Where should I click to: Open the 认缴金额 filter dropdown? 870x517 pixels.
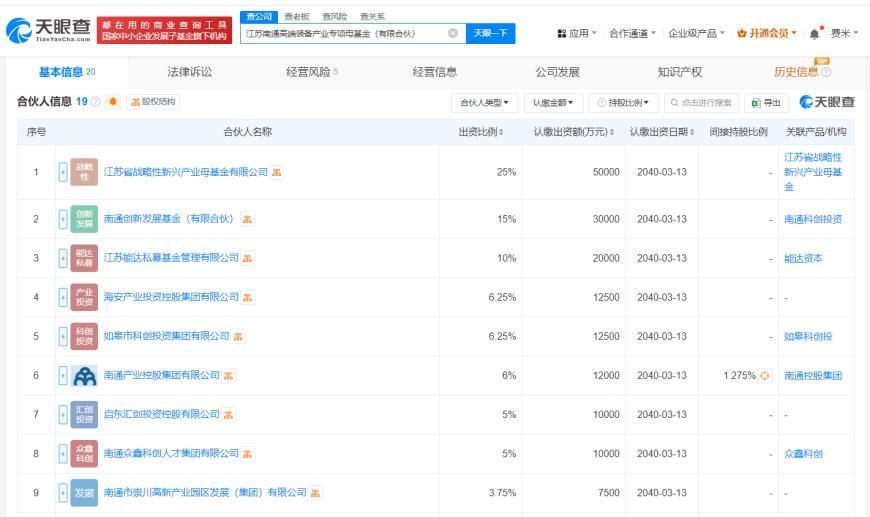[551, 103]
